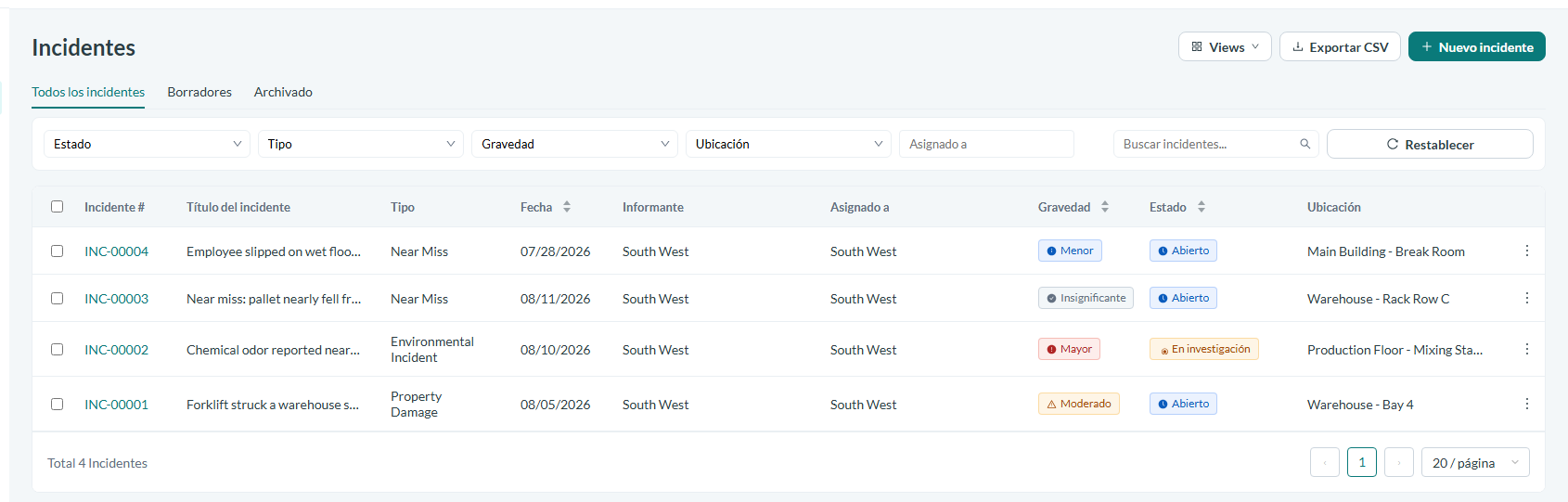Sort table by Estado column arrows
1568x502 pixels.
(1202, 207)
